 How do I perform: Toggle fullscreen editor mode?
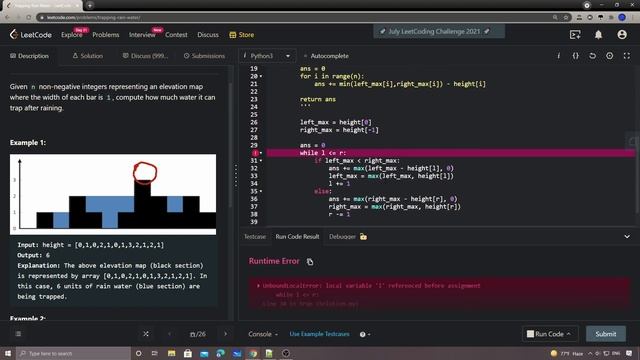627,56
